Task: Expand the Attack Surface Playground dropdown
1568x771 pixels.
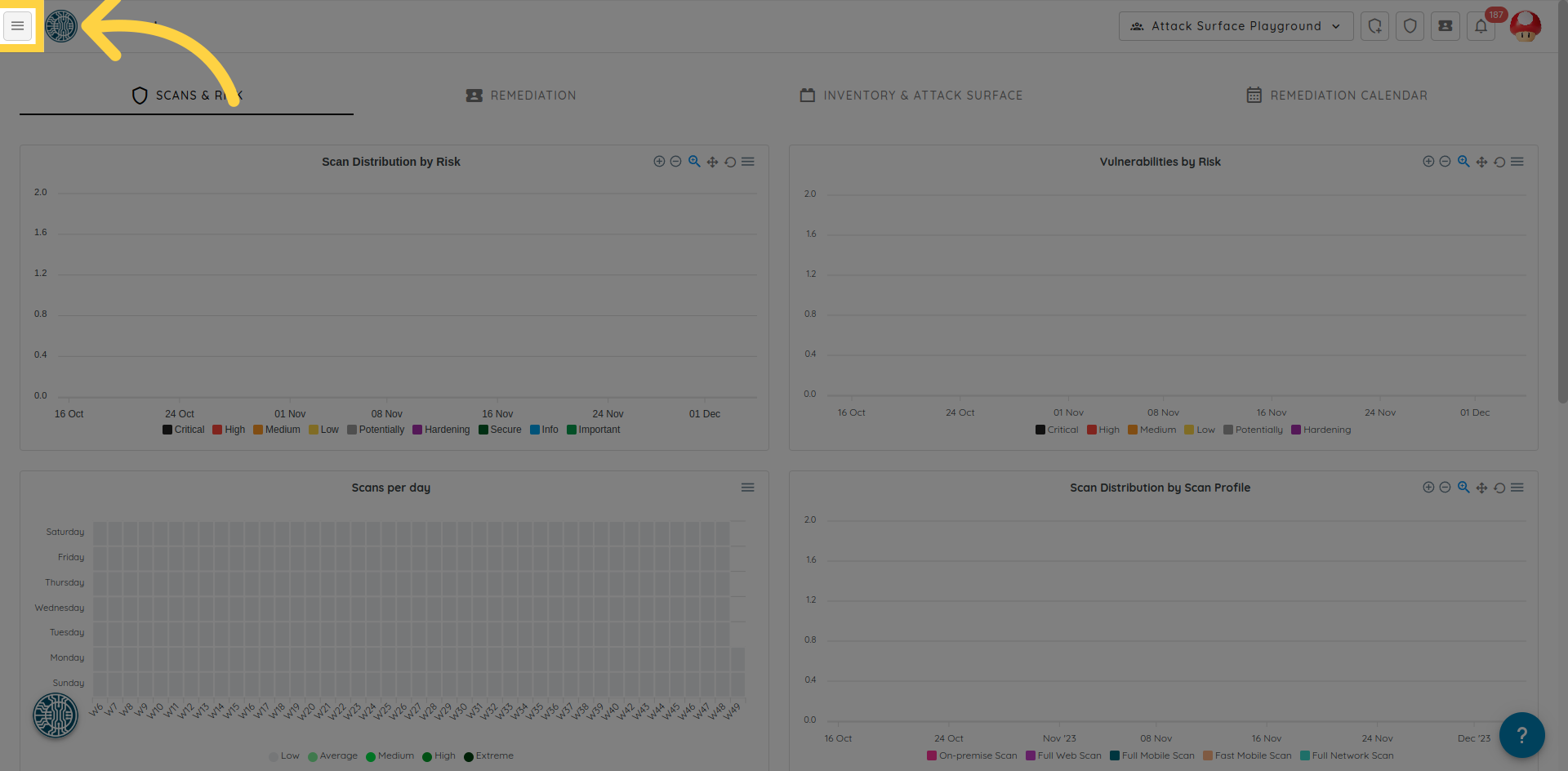Action: pos(1236,26)
